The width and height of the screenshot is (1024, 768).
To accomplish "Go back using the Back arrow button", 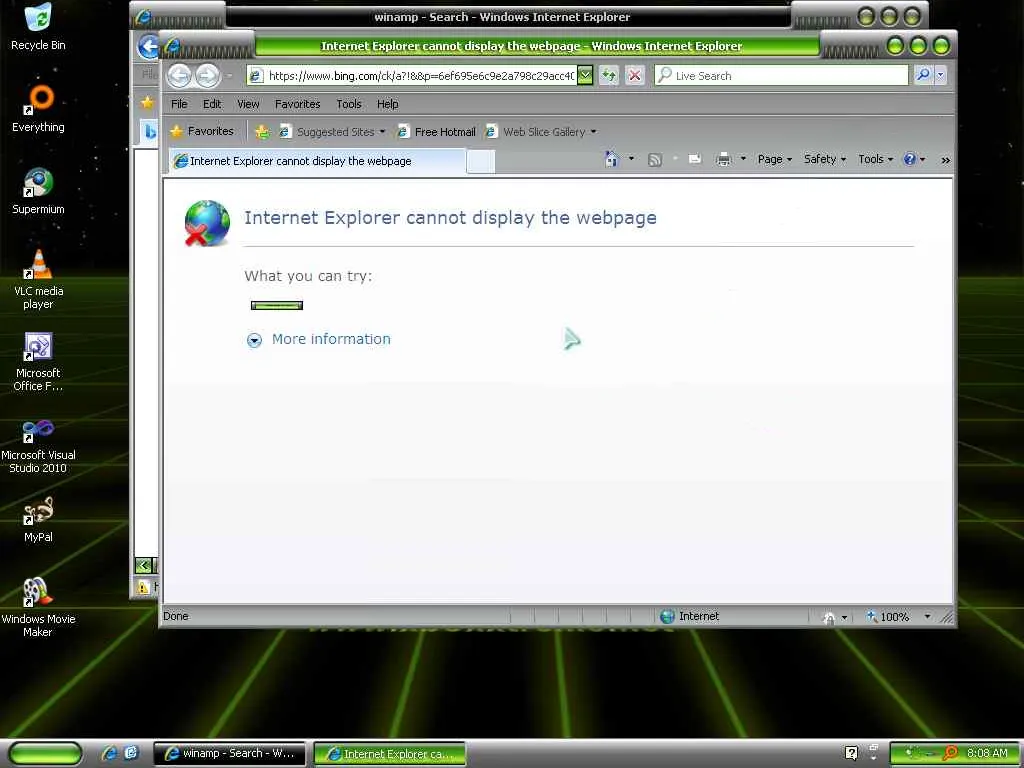I will tap(179, 76).
